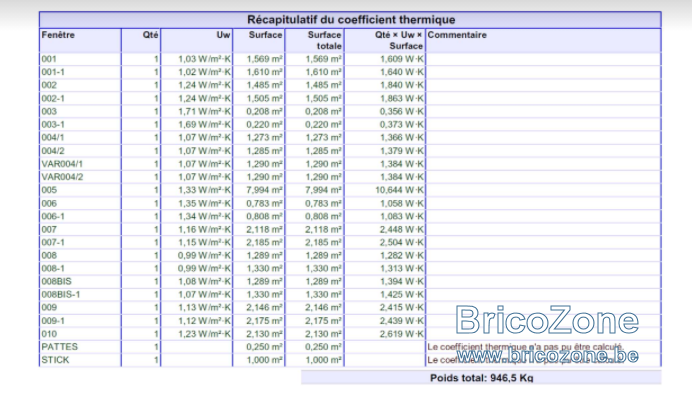
Task: Click window name '010'
Action: [49, 334]
